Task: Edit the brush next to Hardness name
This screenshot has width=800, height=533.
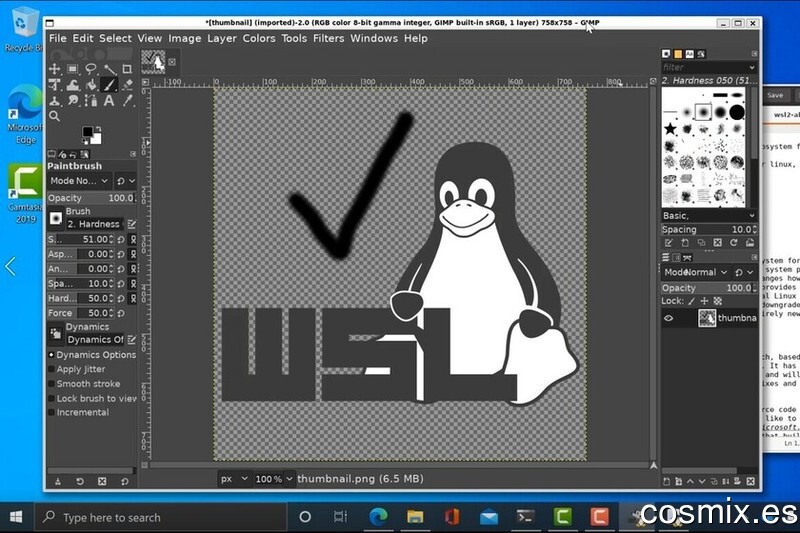Action: pyautogui.click(x=132, y=224)
